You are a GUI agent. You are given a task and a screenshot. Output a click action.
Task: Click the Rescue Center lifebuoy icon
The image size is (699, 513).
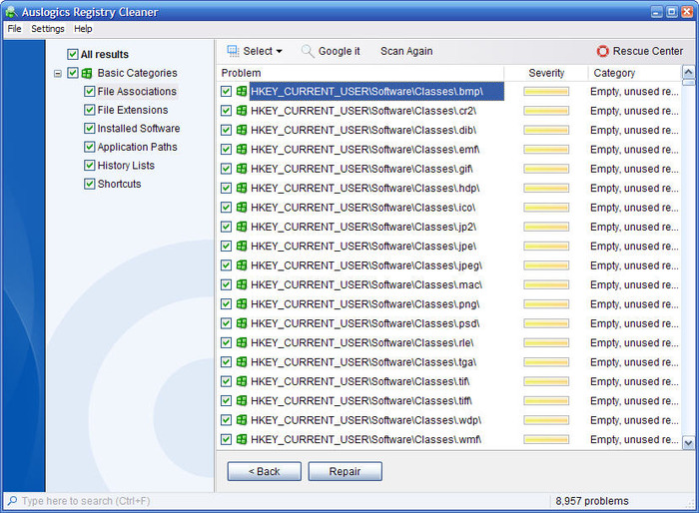(x=602, y=51)
